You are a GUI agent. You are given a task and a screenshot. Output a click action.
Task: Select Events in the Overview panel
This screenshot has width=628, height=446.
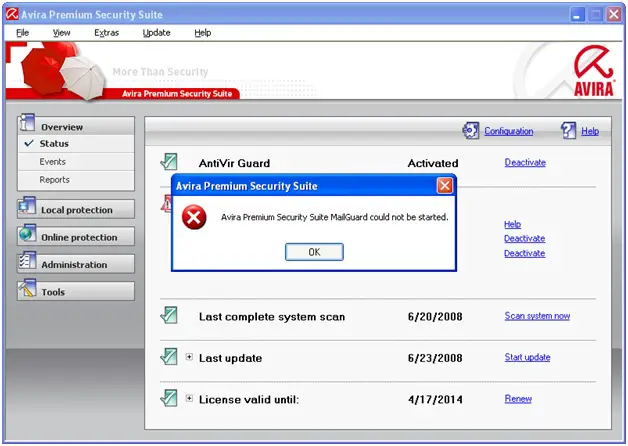pos(76,162)
